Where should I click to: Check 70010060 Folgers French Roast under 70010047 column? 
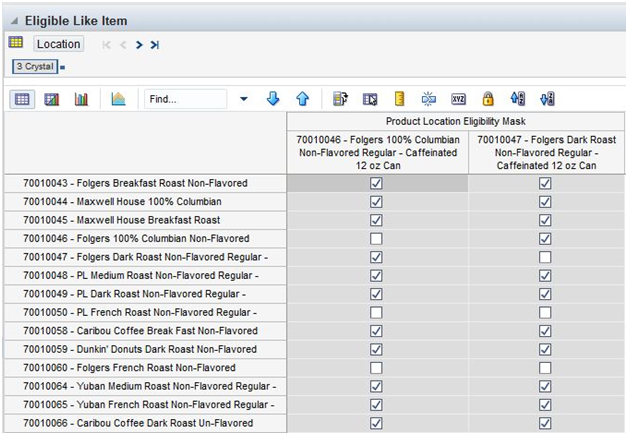click(x=545, y=368)
